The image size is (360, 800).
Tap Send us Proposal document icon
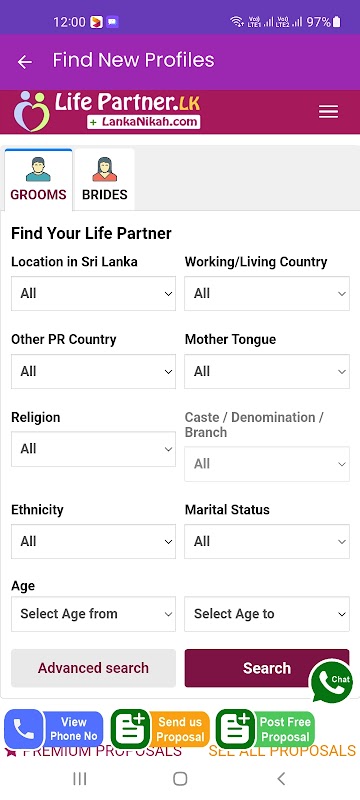click(x=131, y=729)
